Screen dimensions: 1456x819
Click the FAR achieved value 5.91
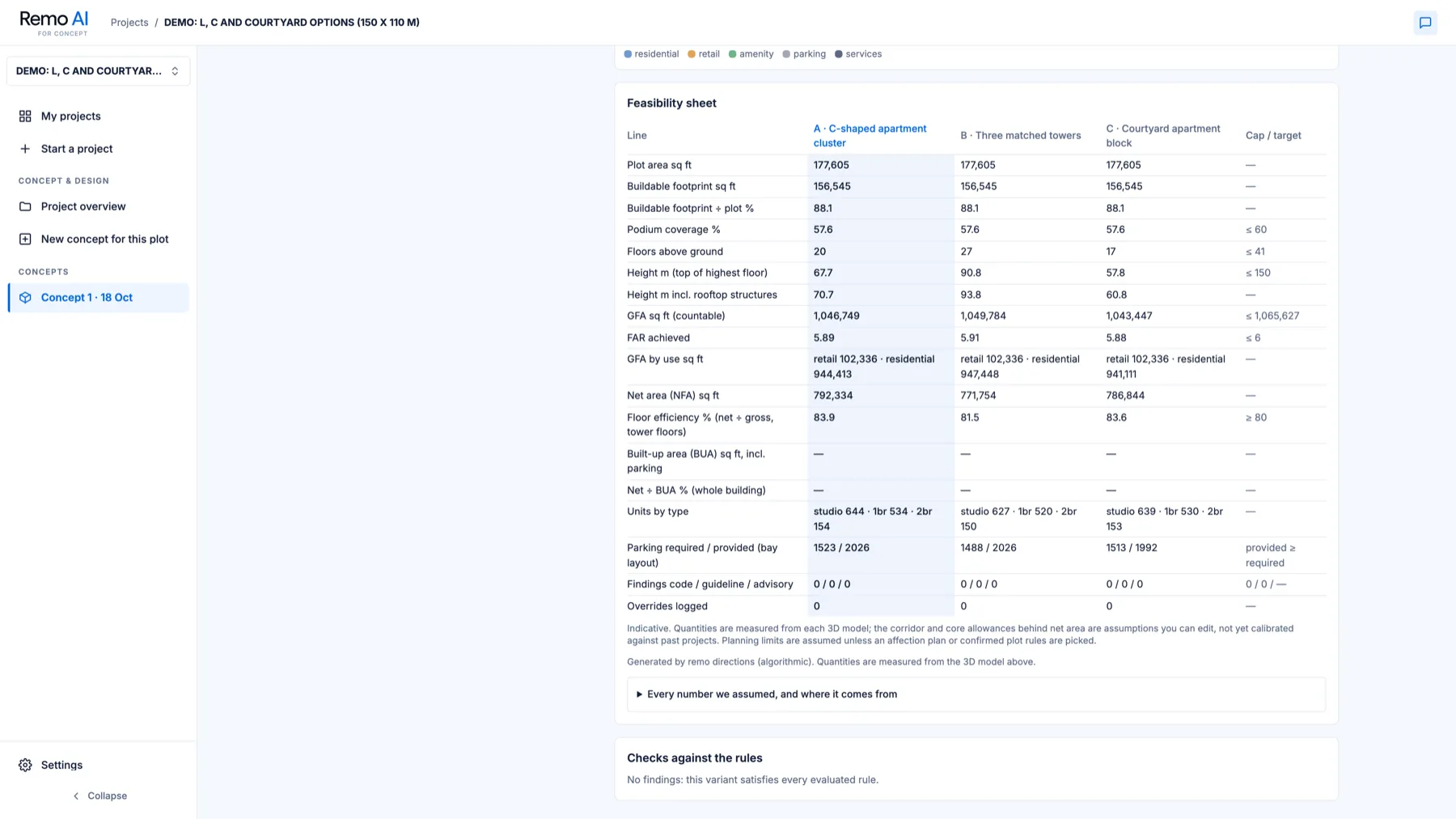click(970, 338)
